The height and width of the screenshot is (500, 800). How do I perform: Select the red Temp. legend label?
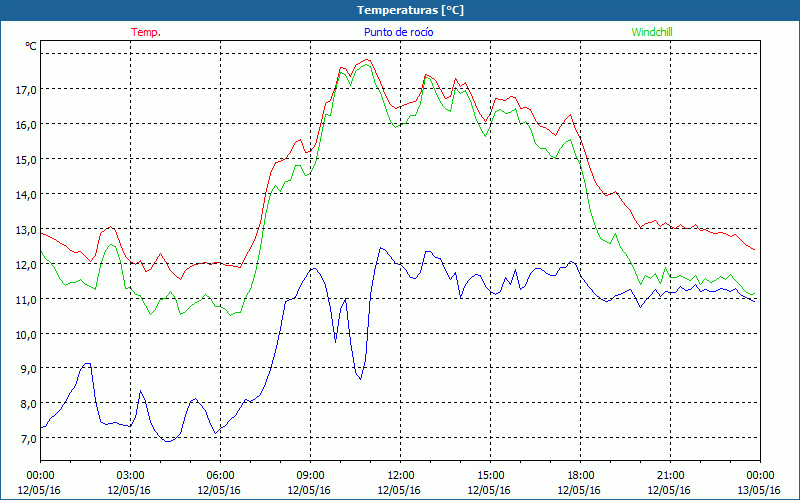146,32
